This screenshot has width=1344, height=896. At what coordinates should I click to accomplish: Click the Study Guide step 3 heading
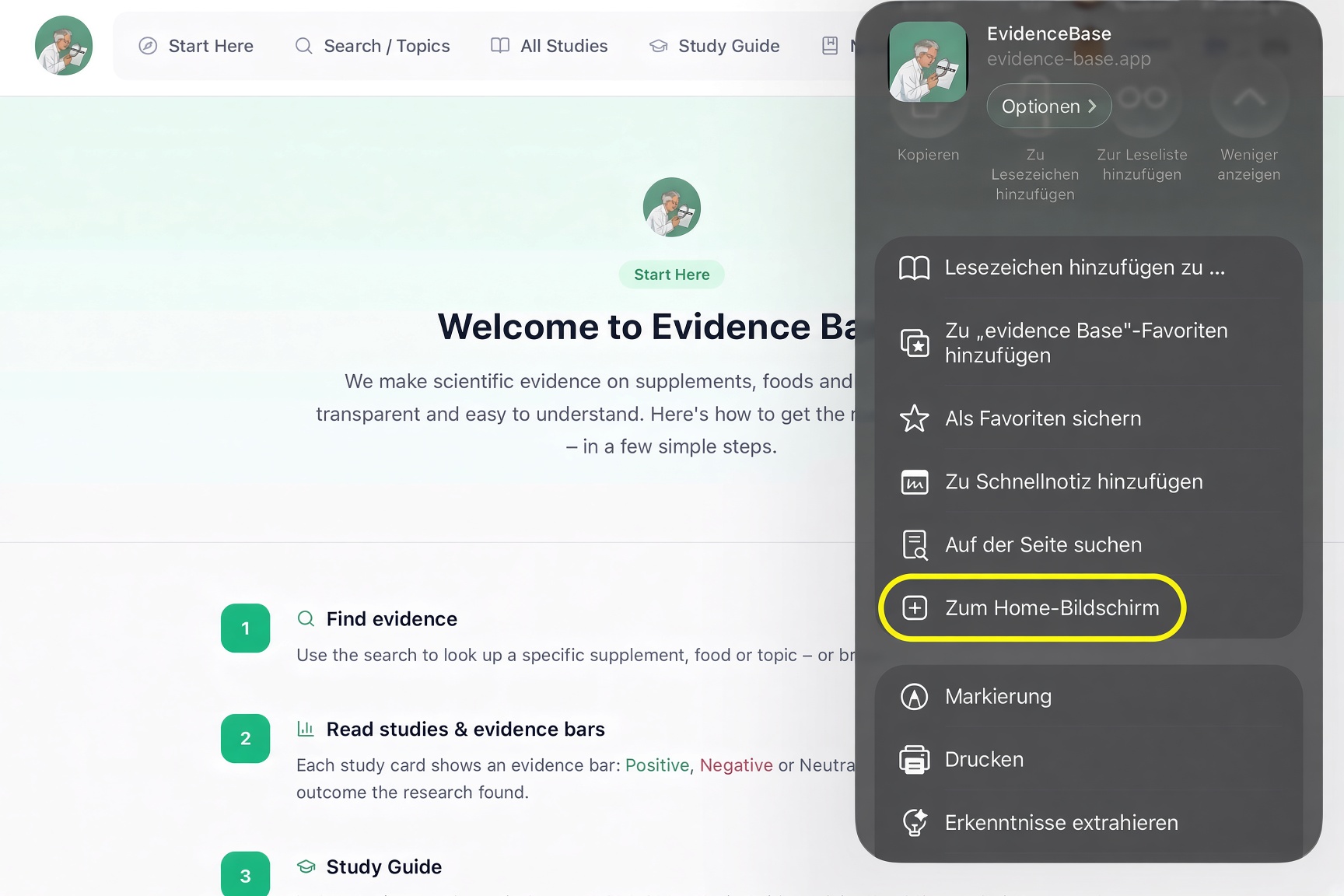coord(384,867)
